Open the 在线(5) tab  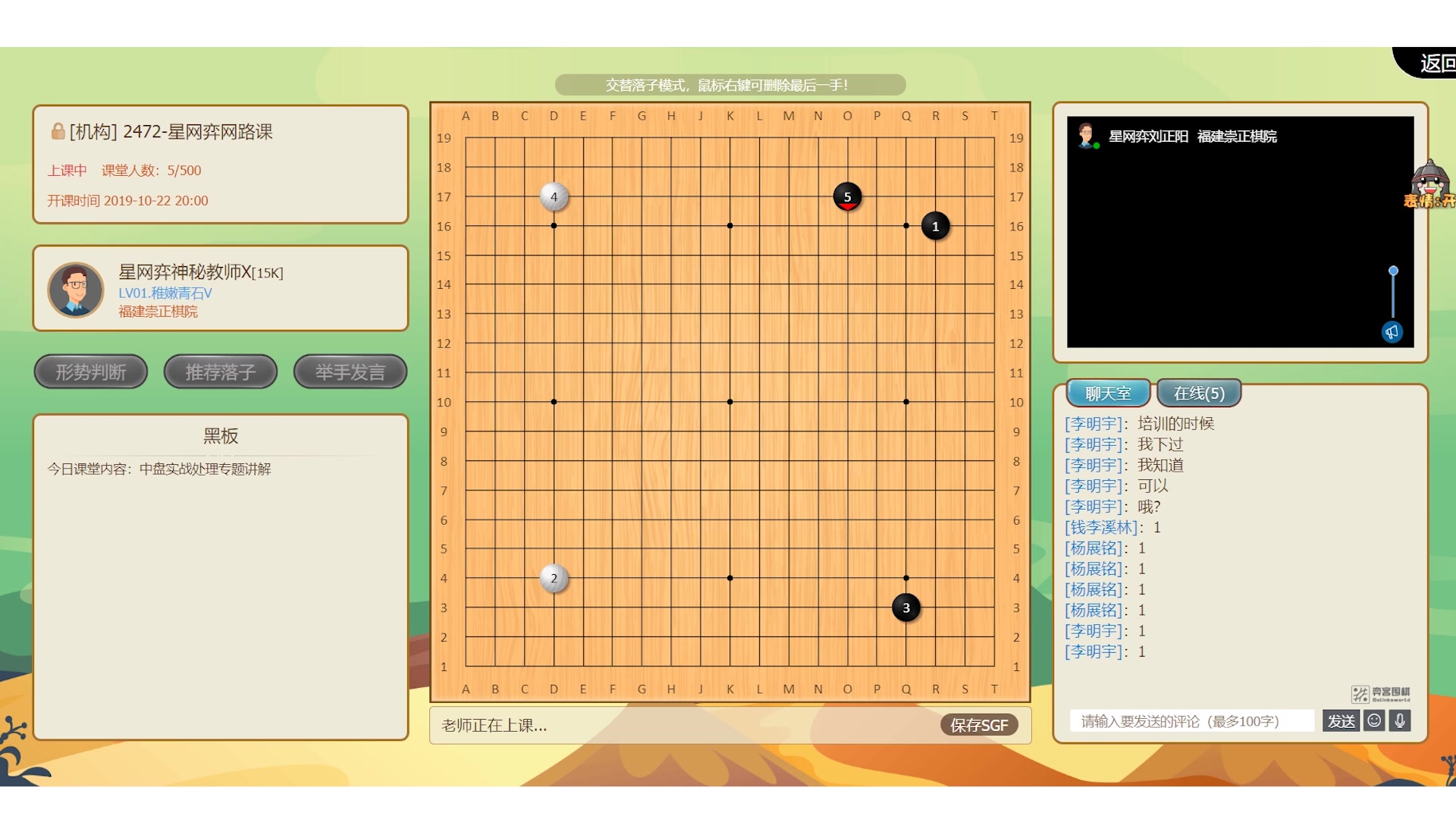click(1199, 394)
